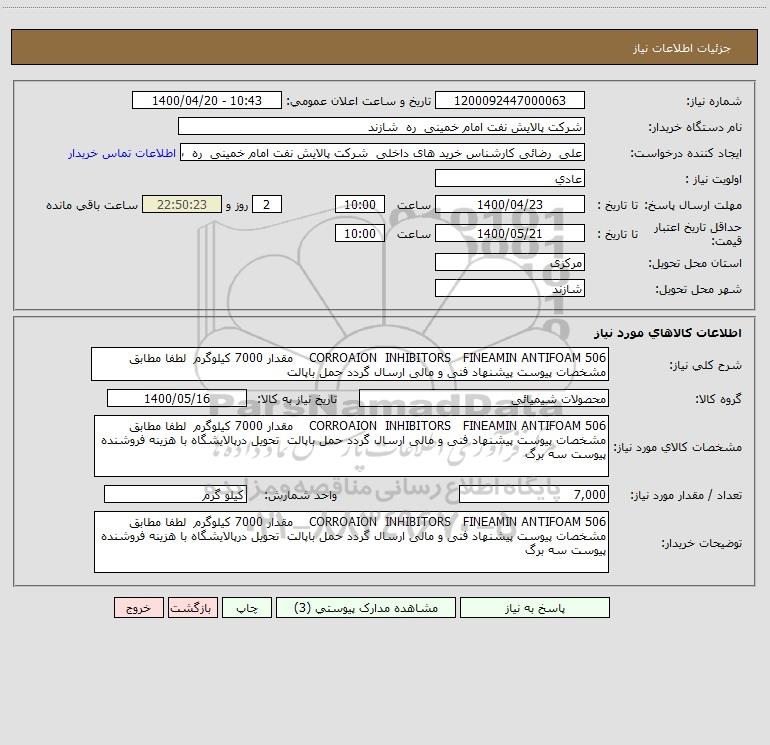Image resolution: width=770 pixels, height=745 pixels.
Task: Click goods group field محصولات شیمیائی
Action: click(484, 398)
